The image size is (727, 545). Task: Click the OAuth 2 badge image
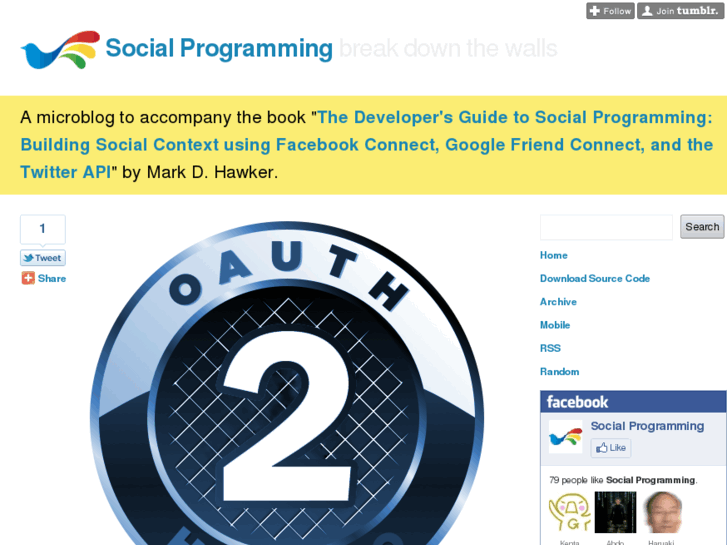(287, 383)
